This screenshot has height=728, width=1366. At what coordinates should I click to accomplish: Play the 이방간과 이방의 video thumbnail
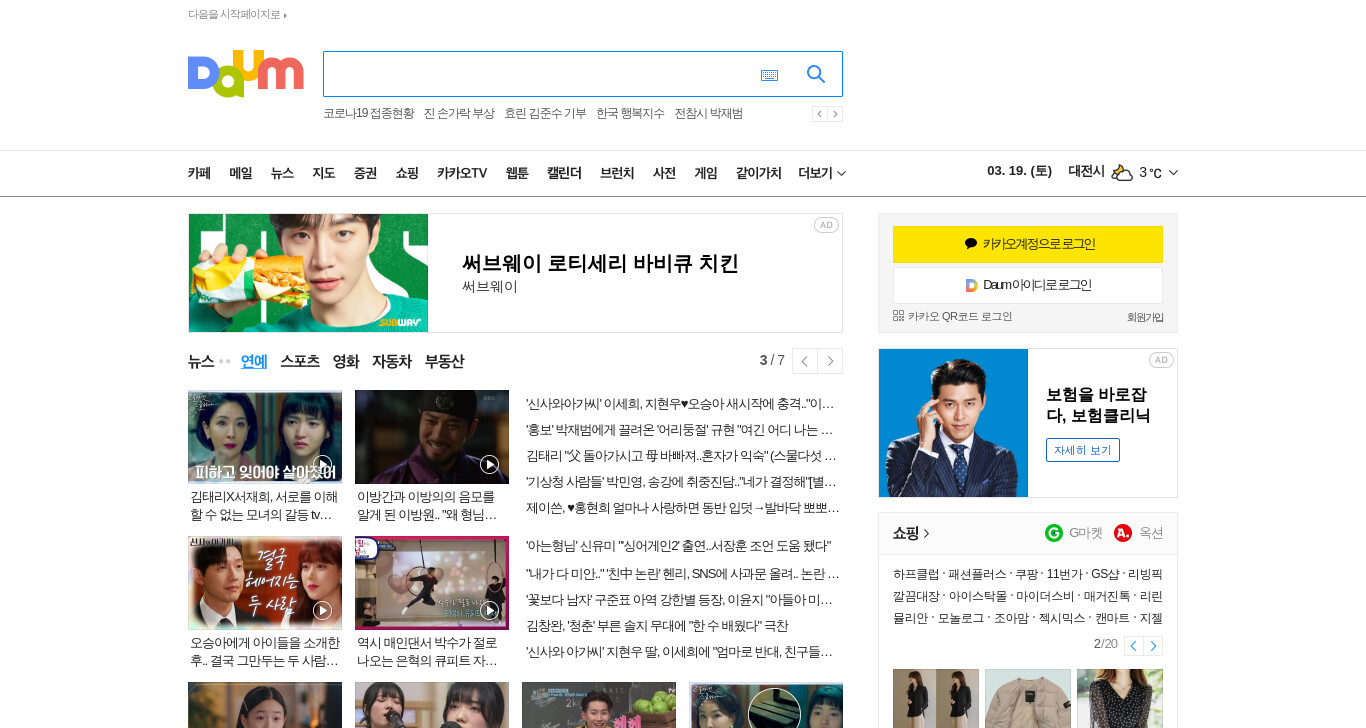[x=432, y=437]
